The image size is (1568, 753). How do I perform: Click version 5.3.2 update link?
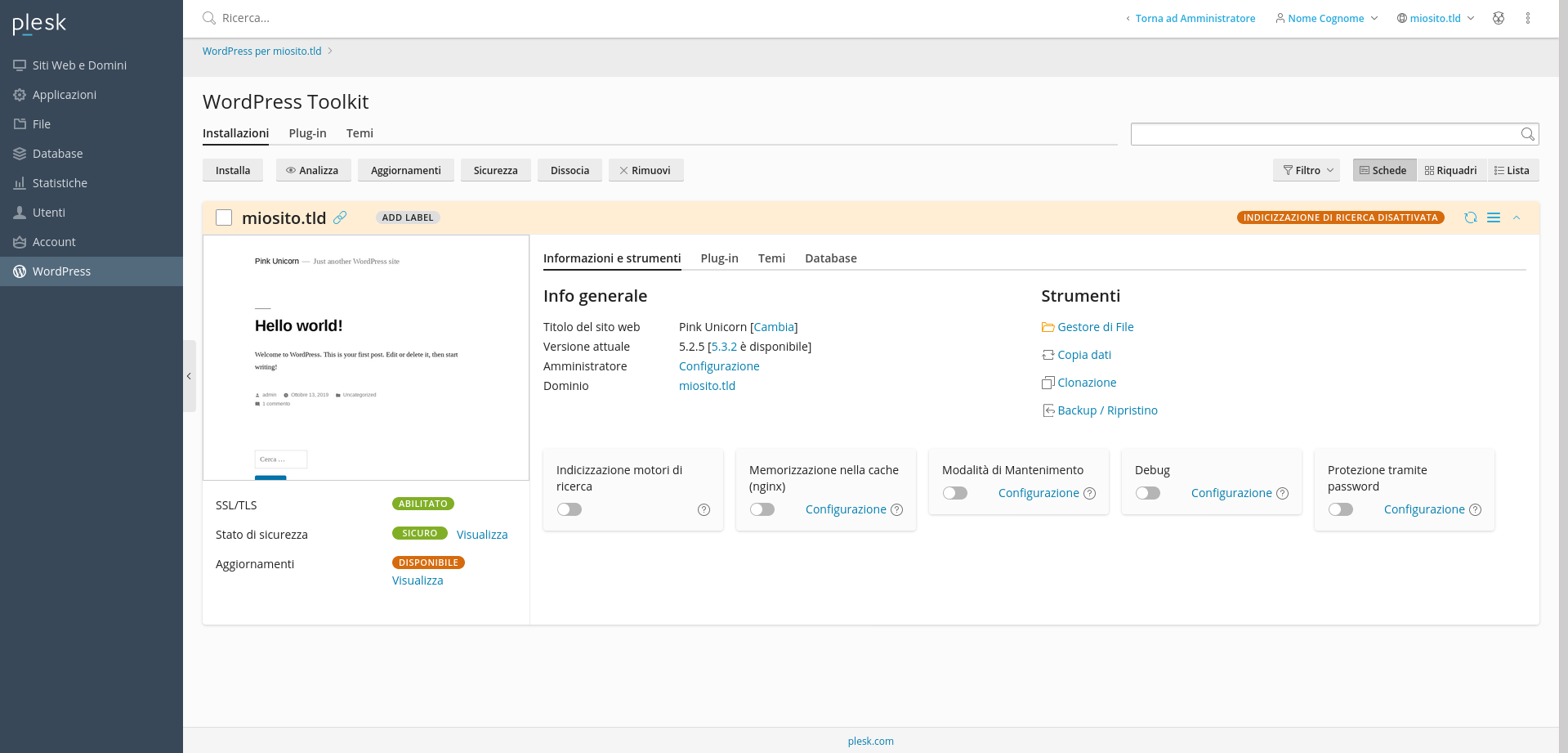[x=724, y=347]
